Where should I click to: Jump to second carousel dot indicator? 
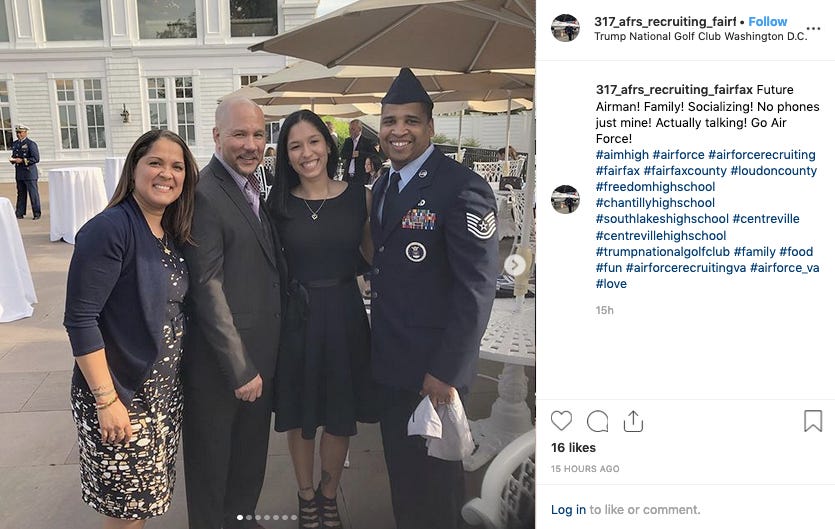click(x=249, y=517)
